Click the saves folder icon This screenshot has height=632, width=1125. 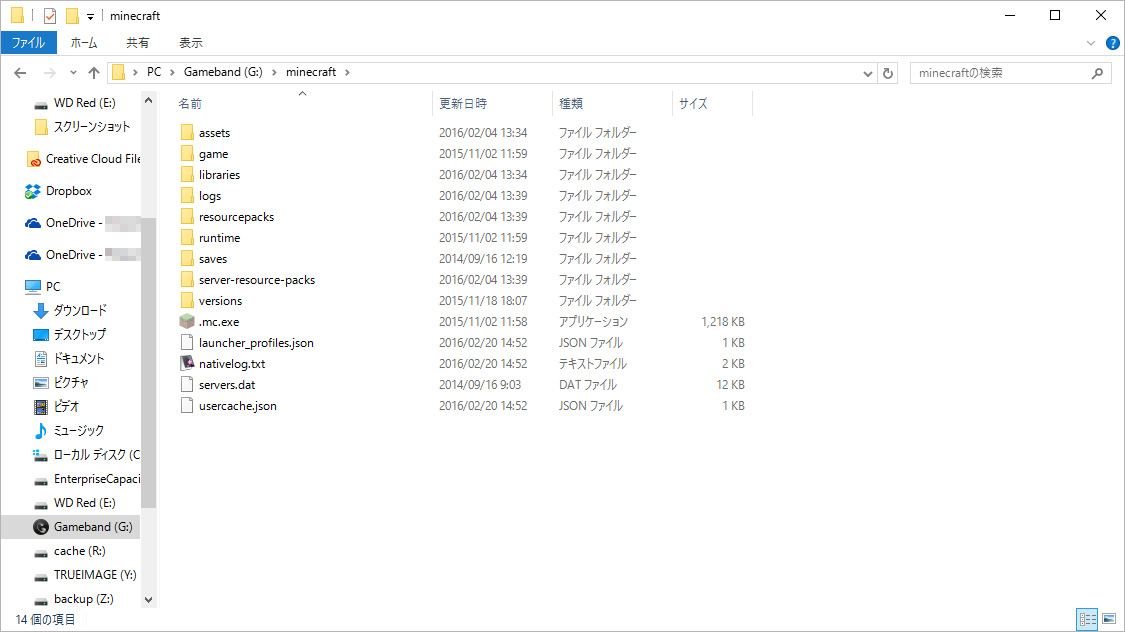(x=187, y=258)
